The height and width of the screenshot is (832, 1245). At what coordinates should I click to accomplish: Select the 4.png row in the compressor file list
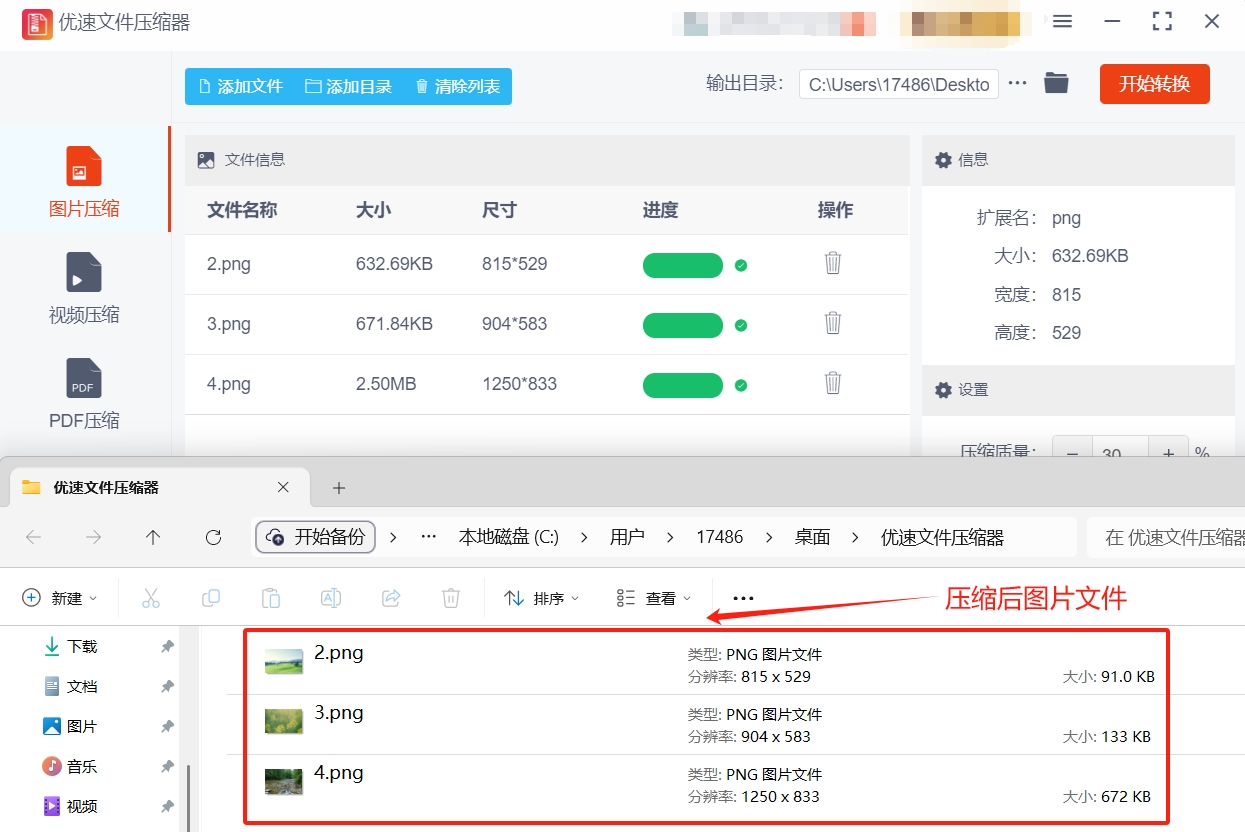tap(546, 385)
